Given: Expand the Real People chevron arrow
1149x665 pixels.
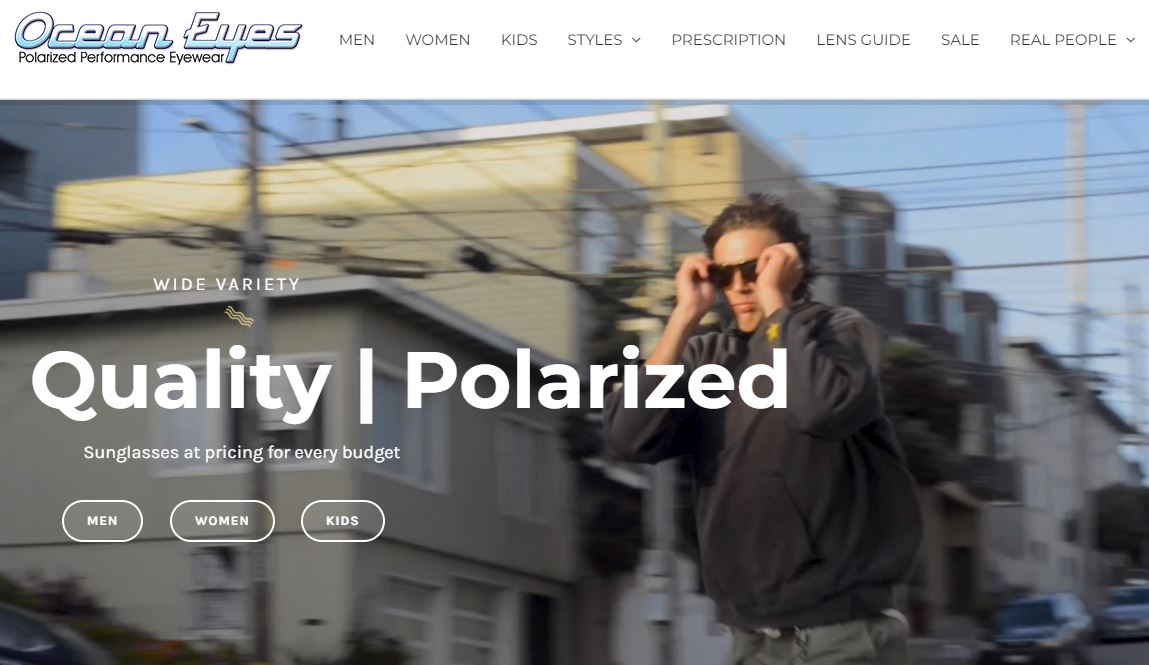Looking at the screenshot, I should (x=1131, y=40).
